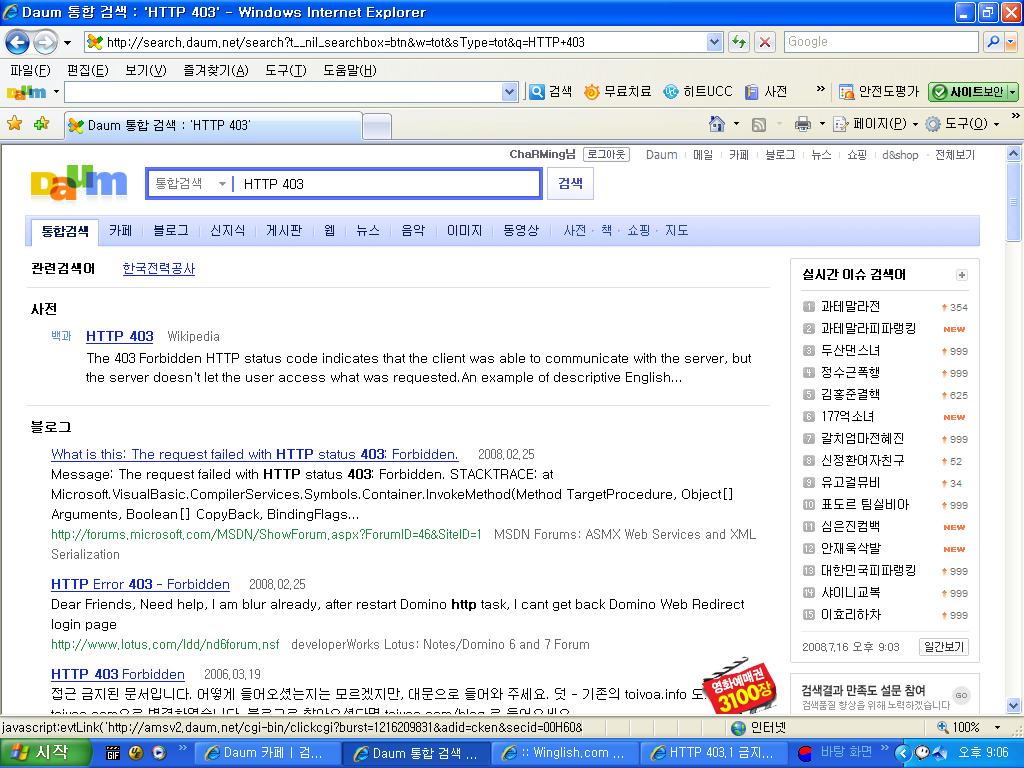The width and height of the screenshot is (1024, 768).
Task: Open 'HTTP Error 403 - Forbidden' blog link
Action: click(140, 584)
